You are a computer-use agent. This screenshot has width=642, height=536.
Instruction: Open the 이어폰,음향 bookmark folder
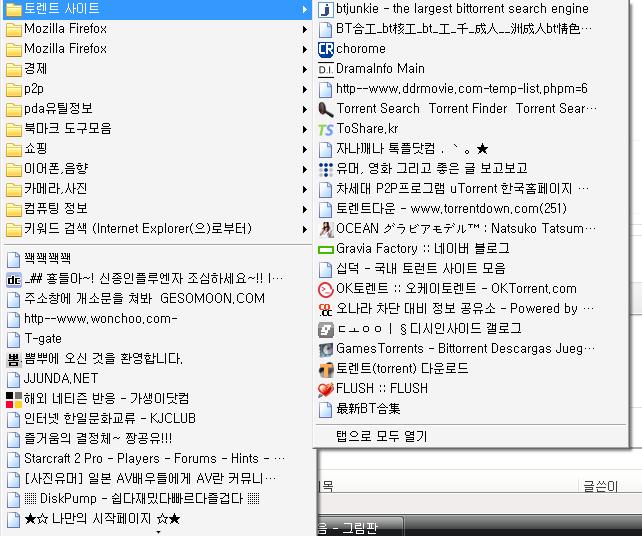(x=157, y=169)
